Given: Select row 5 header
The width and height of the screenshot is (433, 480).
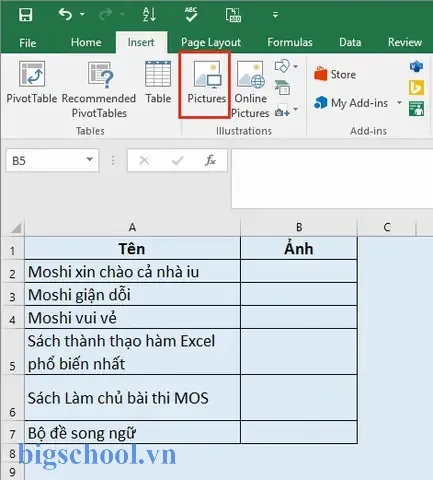Looking at the screenshot, I should pyautogui.click(x=12, y=351).
